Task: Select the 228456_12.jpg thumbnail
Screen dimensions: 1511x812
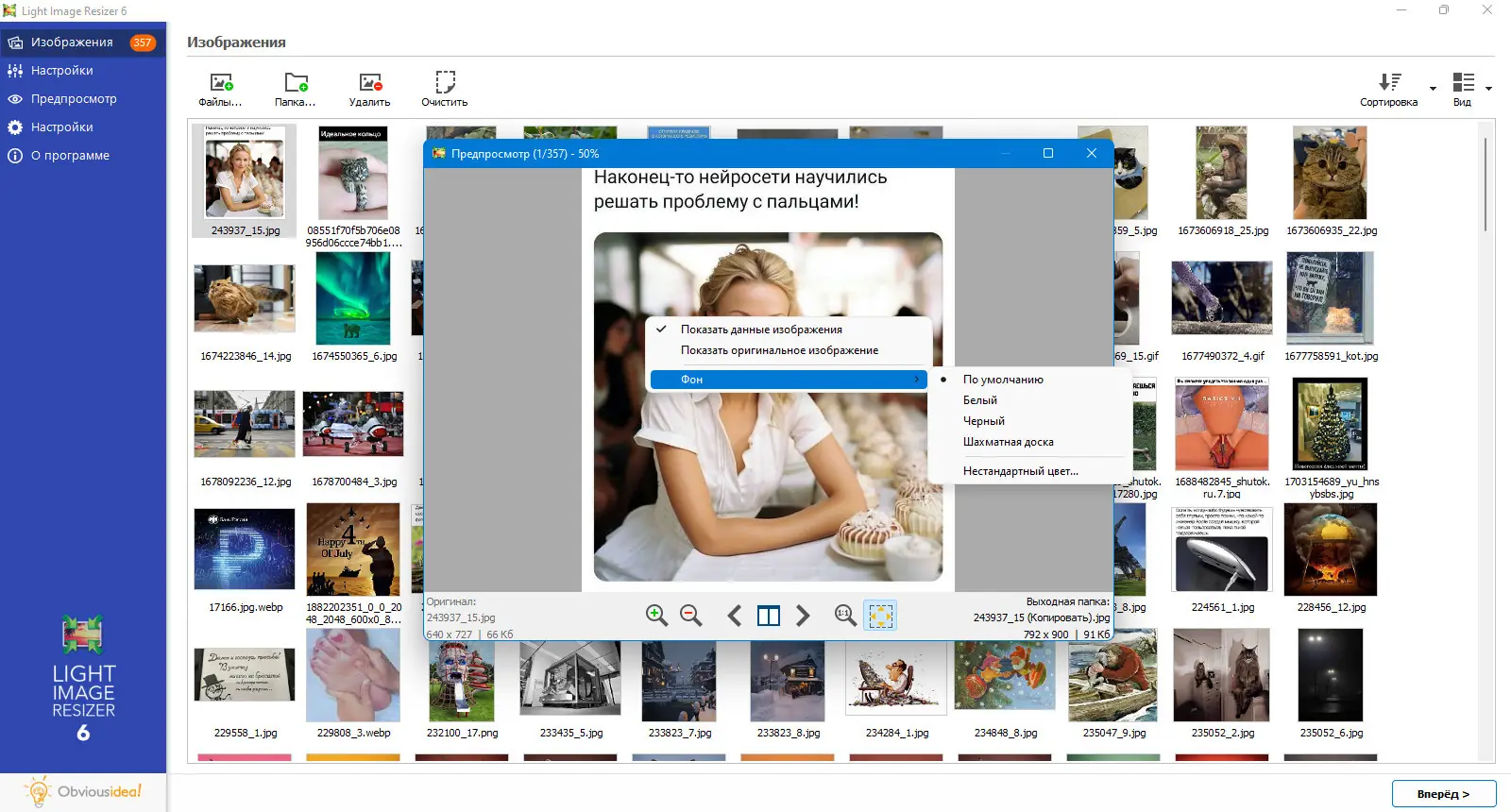Action: click(1331, 550)
